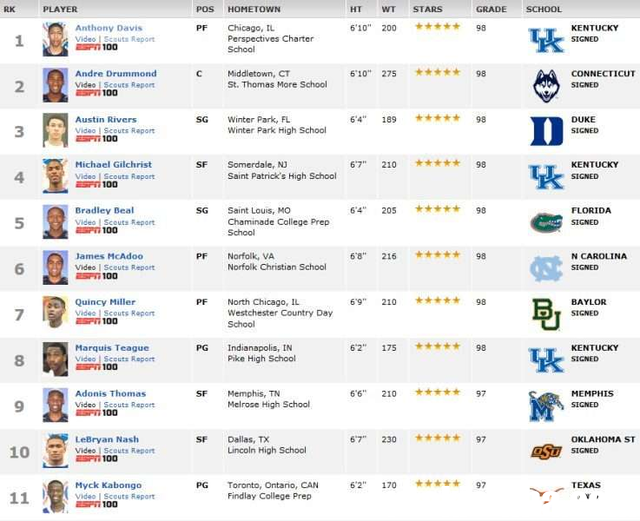The height and width of the screenshot is (521, 640).
Task: Sort by the STARS column header
Action: tap(427, 9)
